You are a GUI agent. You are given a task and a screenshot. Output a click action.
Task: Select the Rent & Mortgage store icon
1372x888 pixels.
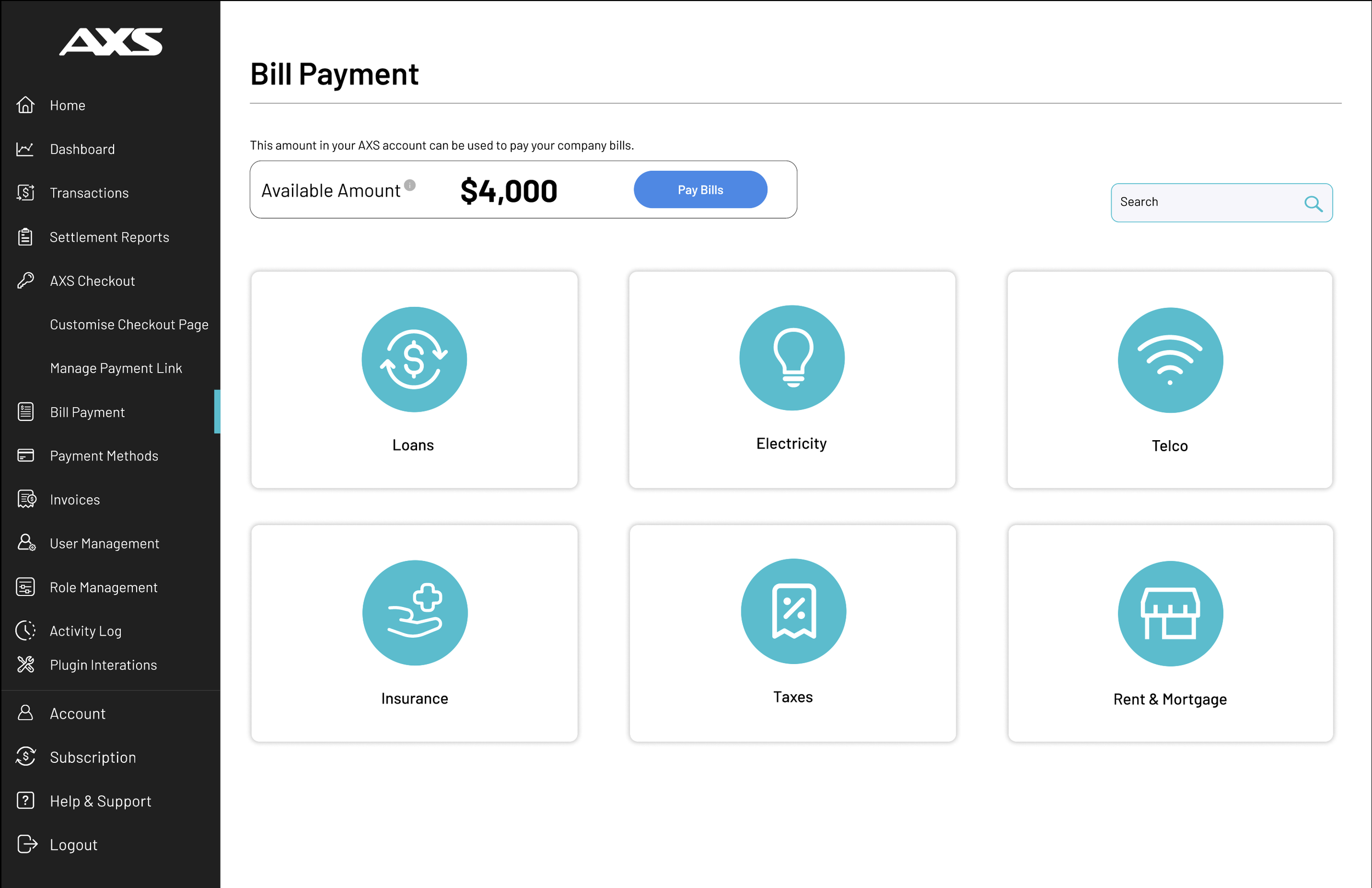coord(1169,614)
